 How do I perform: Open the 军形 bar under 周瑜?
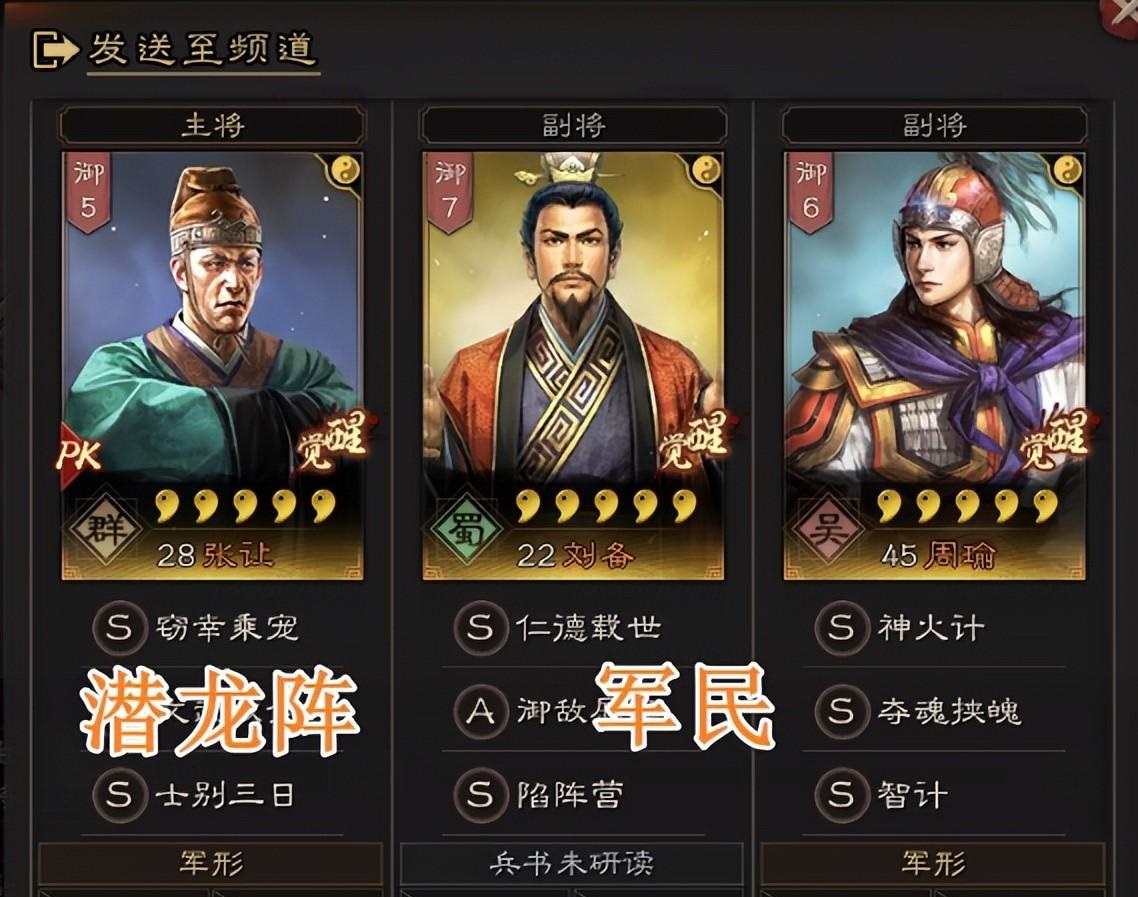point(933,864)
